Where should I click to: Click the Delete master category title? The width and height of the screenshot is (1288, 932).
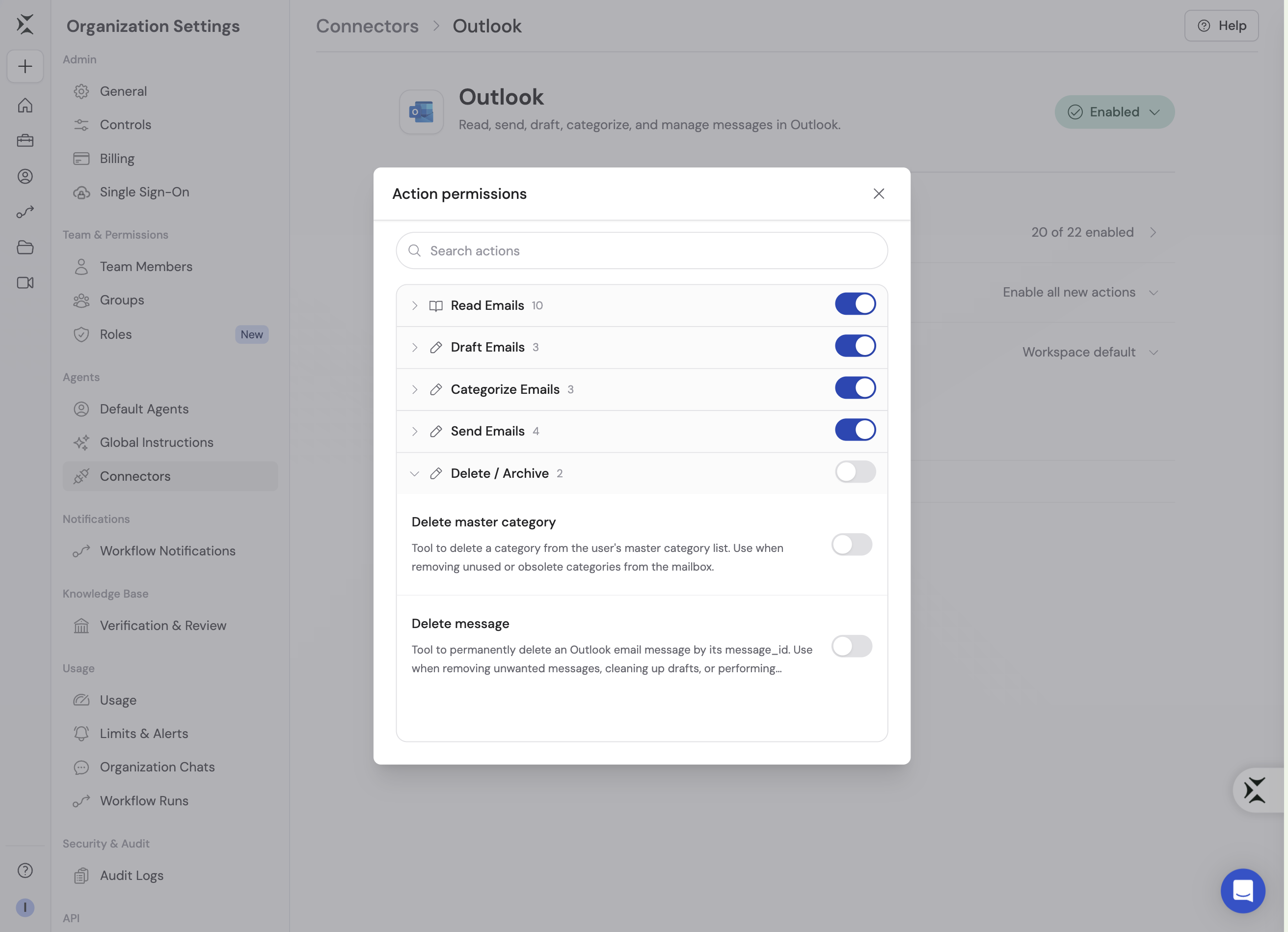[484, 522]
